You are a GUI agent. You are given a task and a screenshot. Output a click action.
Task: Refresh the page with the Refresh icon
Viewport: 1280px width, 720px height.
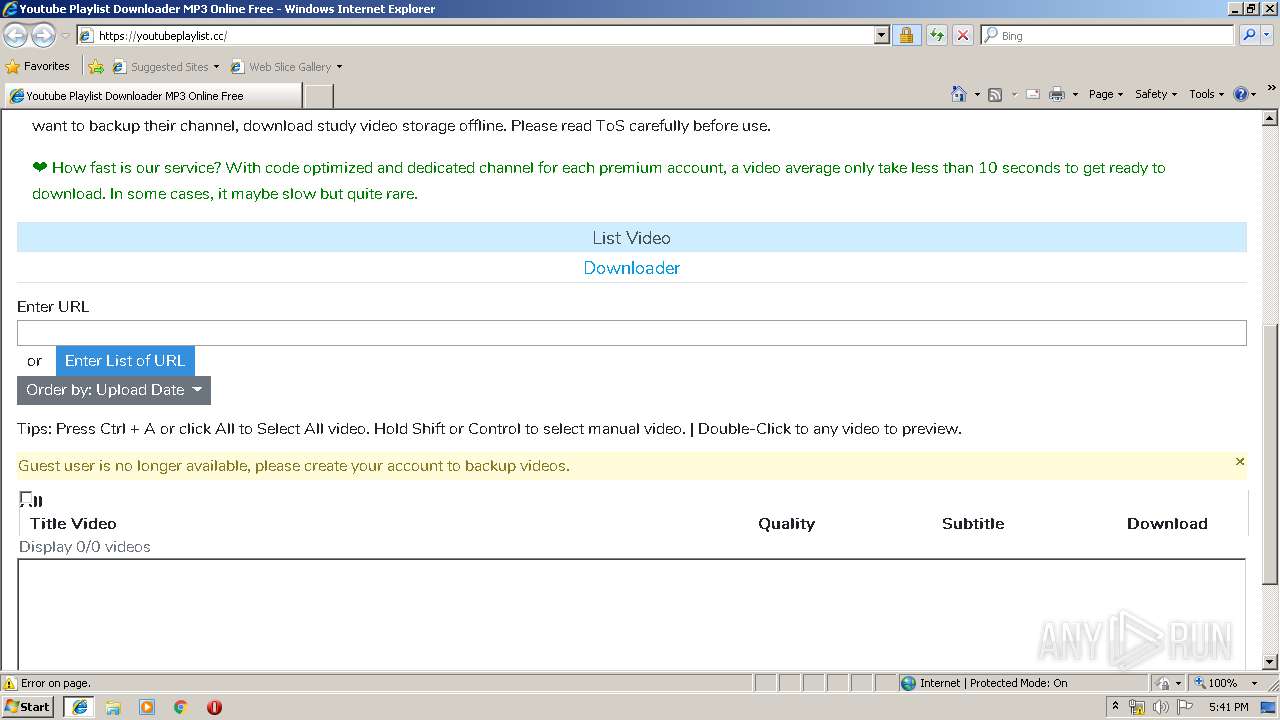tap(936, 35)
